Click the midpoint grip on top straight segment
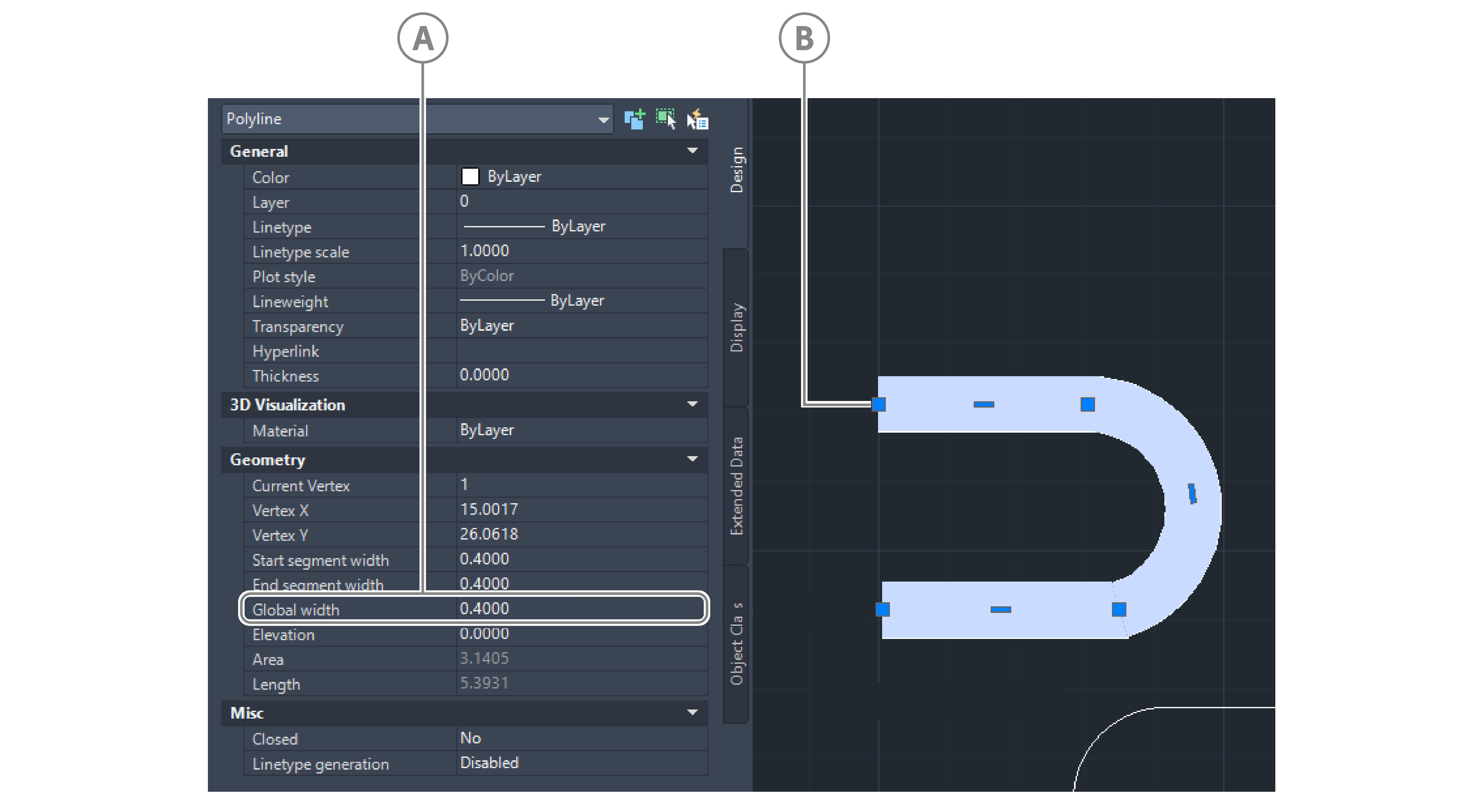Image resolution: width=1482 pixels, height=812 pixels. click(x=983, y=404)
